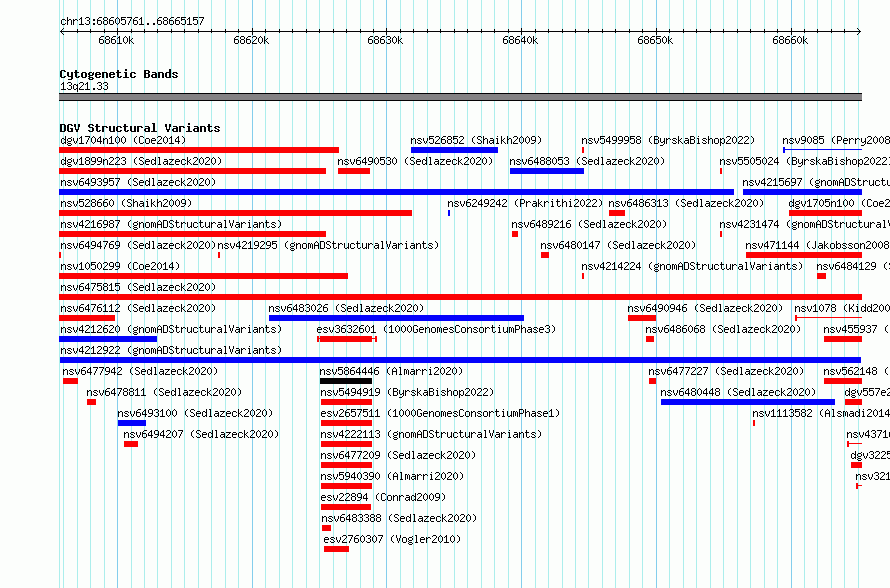Open nsv6483026 (Sedlazeck2020) label
This screenshot has height=588, width=890.
click(x=346, y=308)
